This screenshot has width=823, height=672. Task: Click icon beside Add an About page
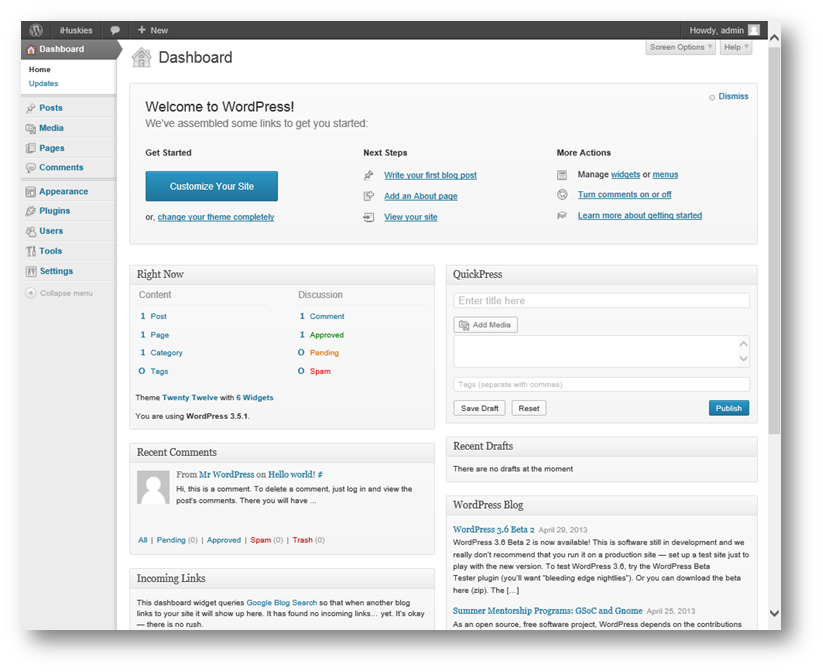(x=369, y=196)
